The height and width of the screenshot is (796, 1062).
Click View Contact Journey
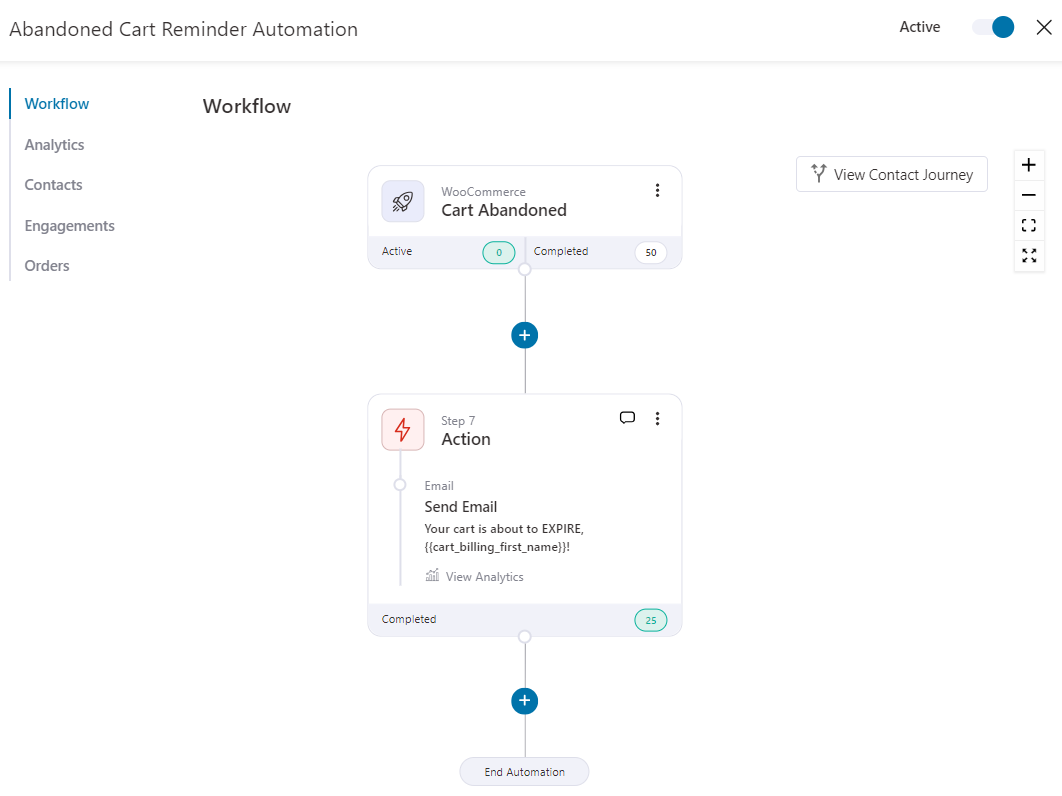coord(891,174)
